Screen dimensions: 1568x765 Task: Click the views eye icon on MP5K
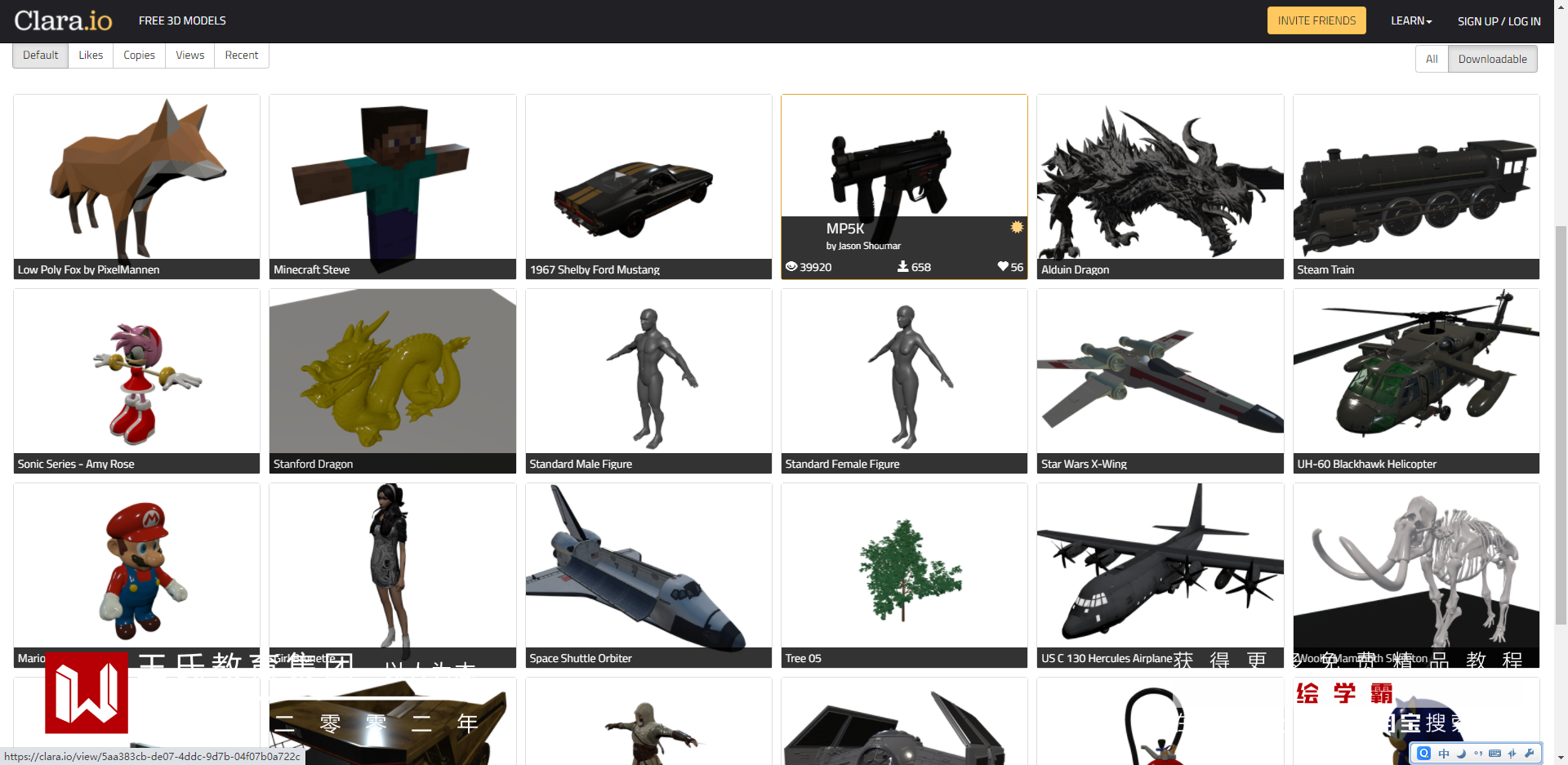[x=791, y=267]
